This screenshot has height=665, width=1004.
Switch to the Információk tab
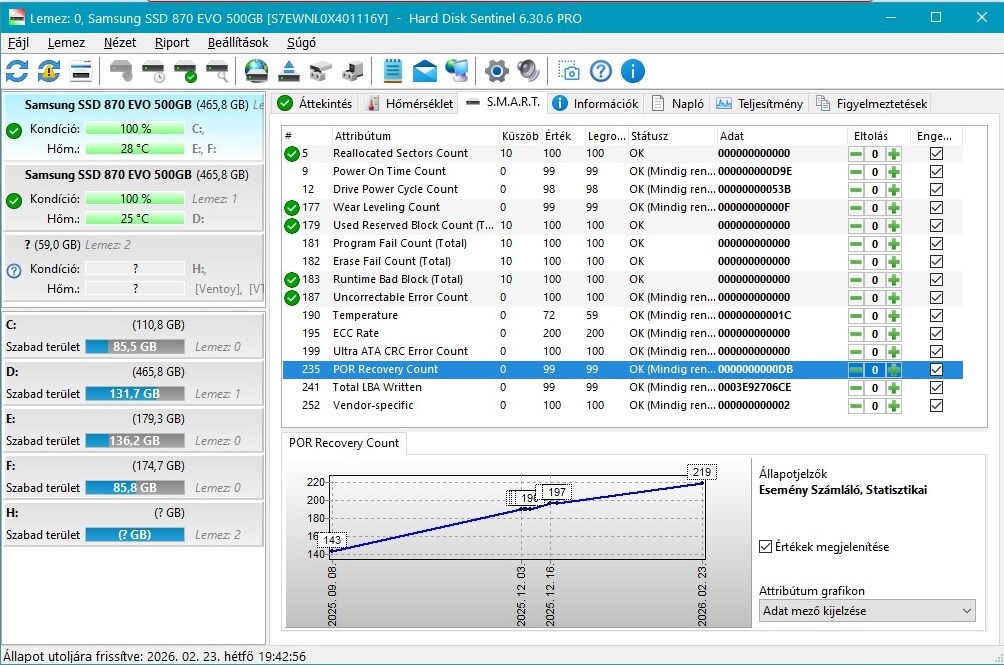coord(595,104)
